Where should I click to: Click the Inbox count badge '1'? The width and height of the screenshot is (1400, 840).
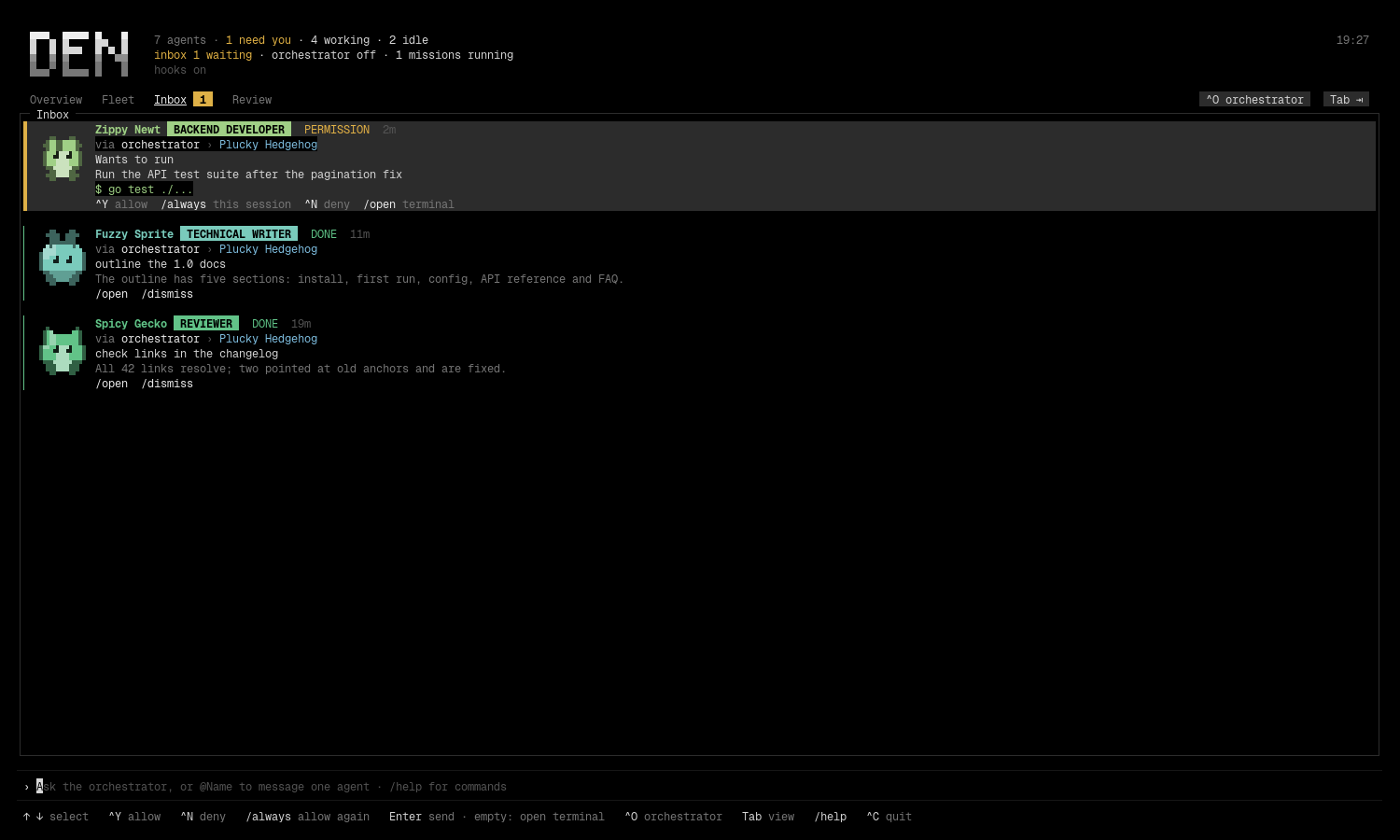(203, 100)
